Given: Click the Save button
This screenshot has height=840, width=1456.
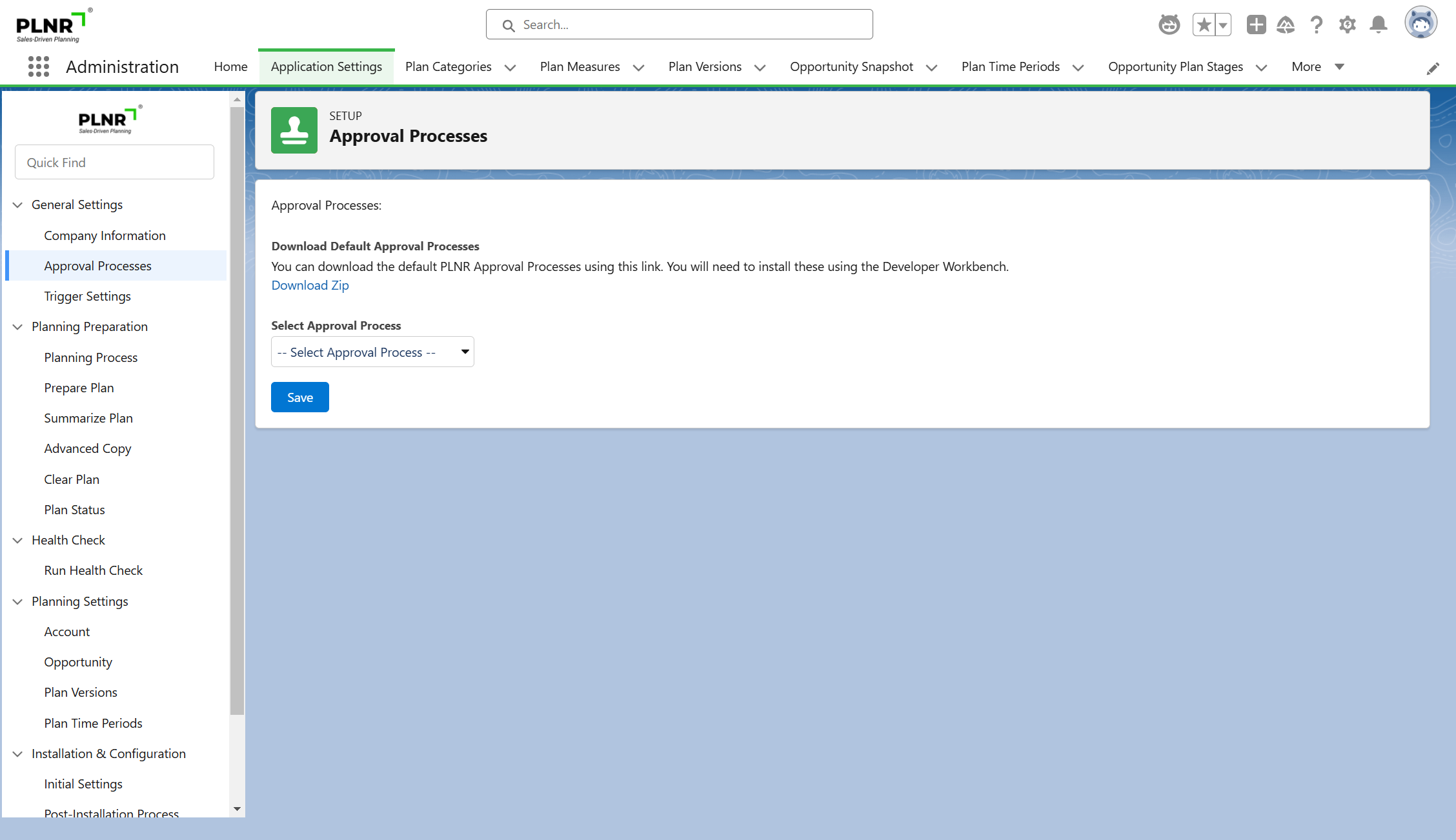Looking at the screenshot, I should point(299,397).
